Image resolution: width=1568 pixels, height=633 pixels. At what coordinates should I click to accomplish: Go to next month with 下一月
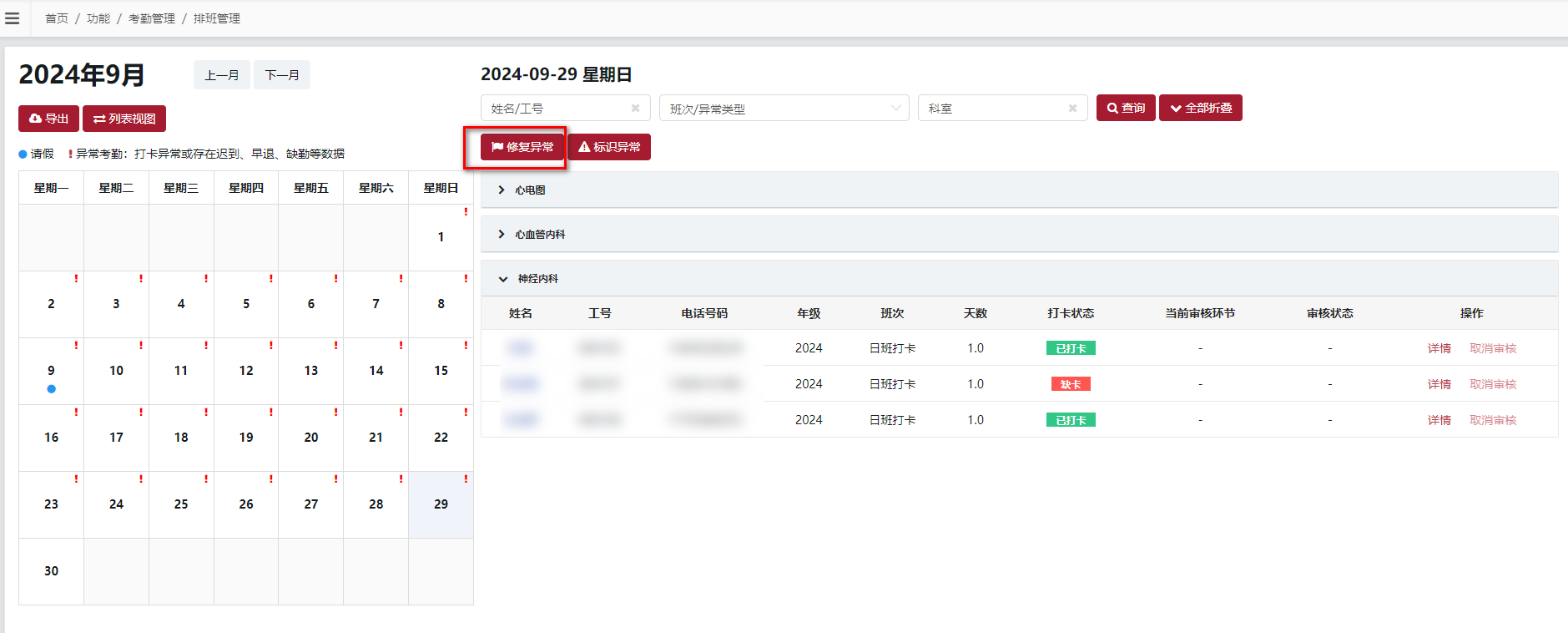tap(282, 75)
